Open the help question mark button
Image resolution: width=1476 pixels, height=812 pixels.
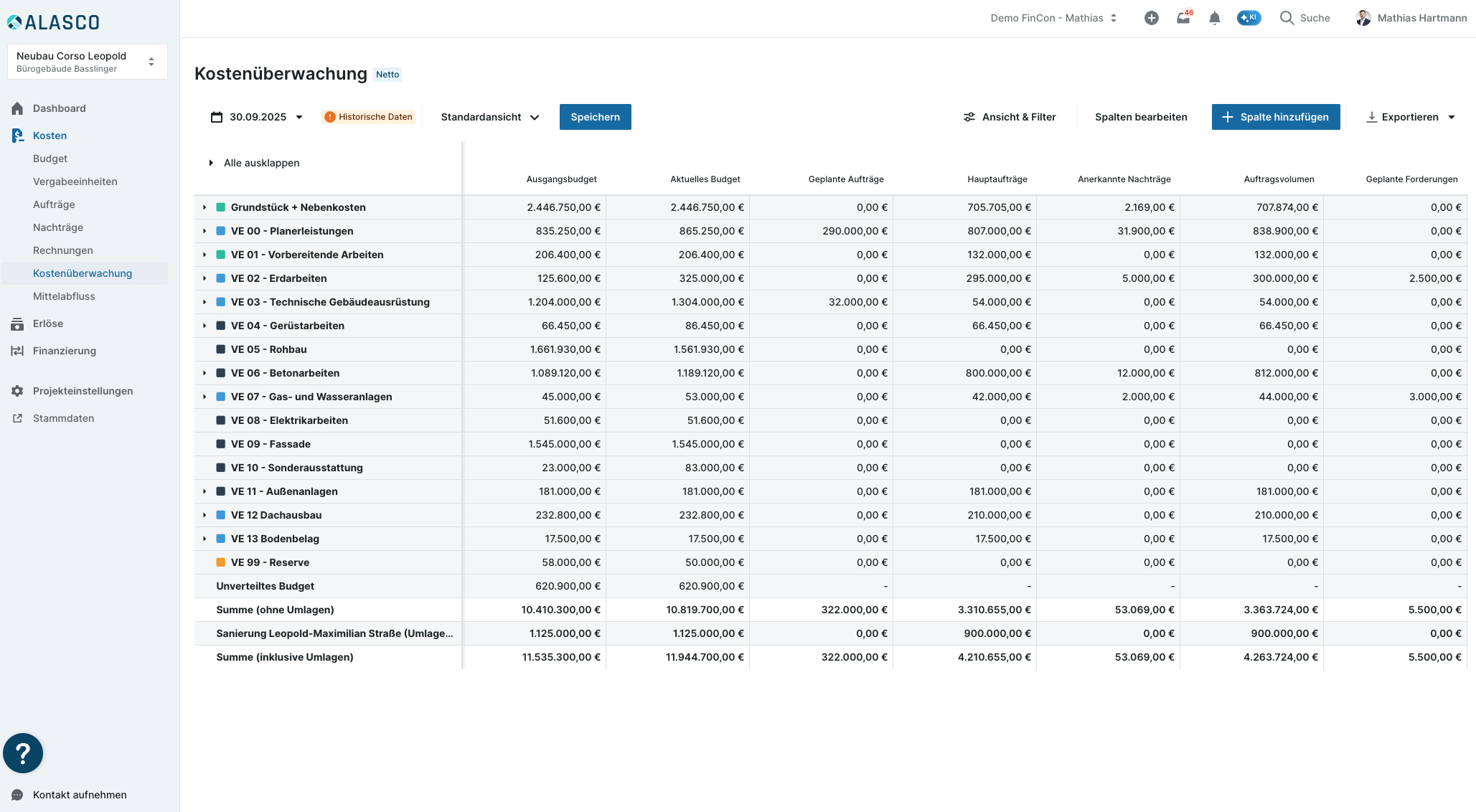[23, 753]
